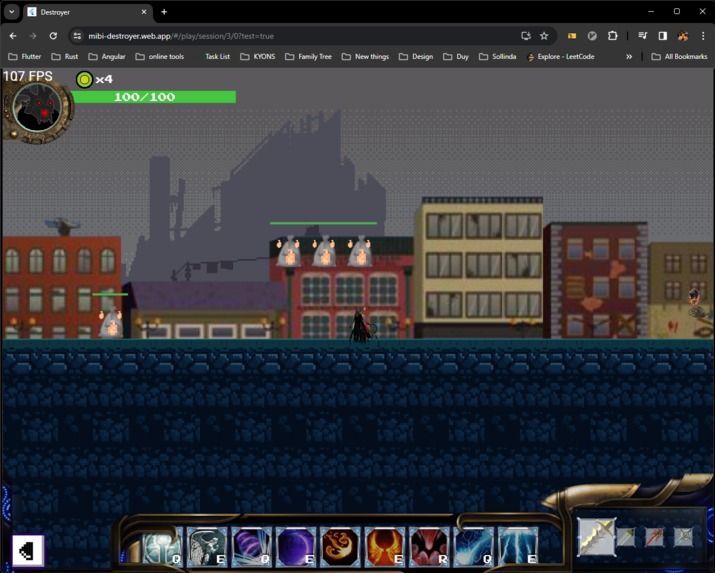Bookmark this page with the star

[544, 36]
